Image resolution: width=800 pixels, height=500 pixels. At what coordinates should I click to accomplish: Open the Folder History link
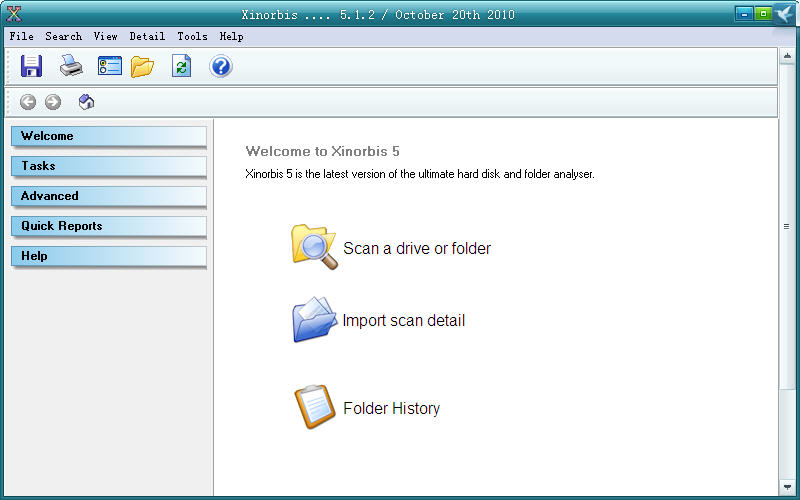391,408
